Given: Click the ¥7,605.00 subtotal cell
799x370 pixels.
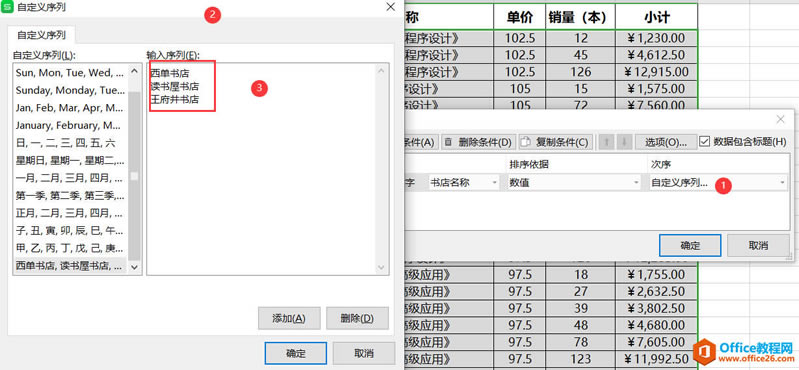Looking at the screenshot, I should (x=656, y=342).
